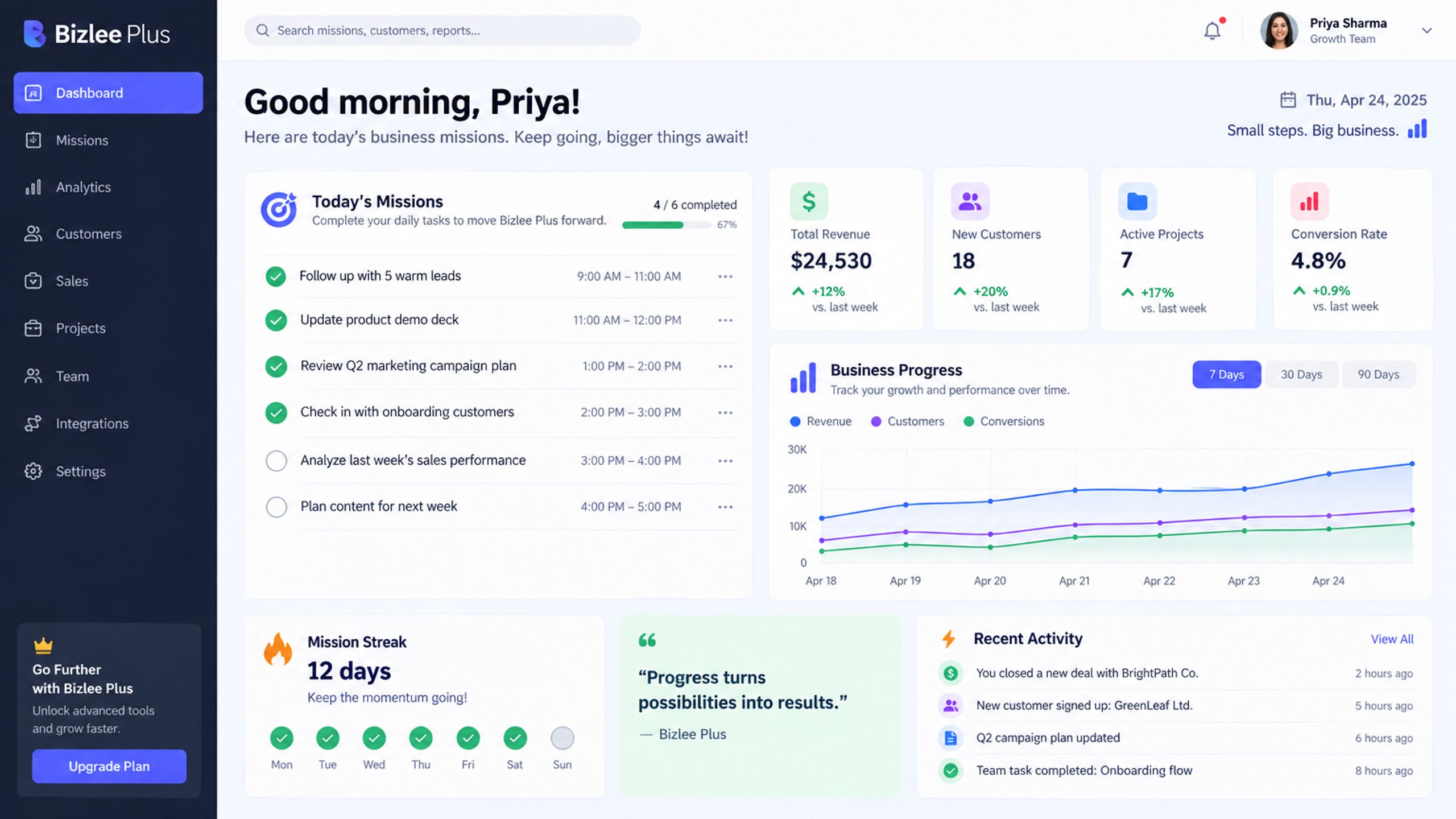
Task: Click the Active Projects folder icon
Action: (x=1137, y=201)
